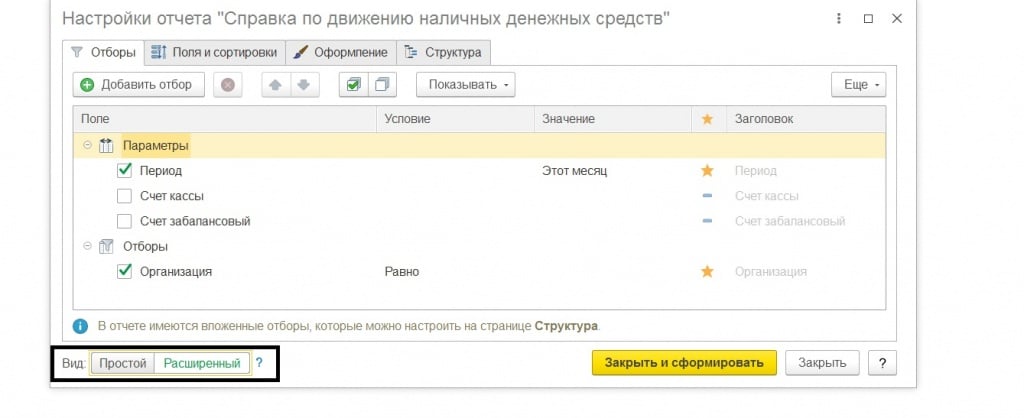Switch to the Поля и сортировки tab
The image size is (1024, 418).
click(215, 52)
